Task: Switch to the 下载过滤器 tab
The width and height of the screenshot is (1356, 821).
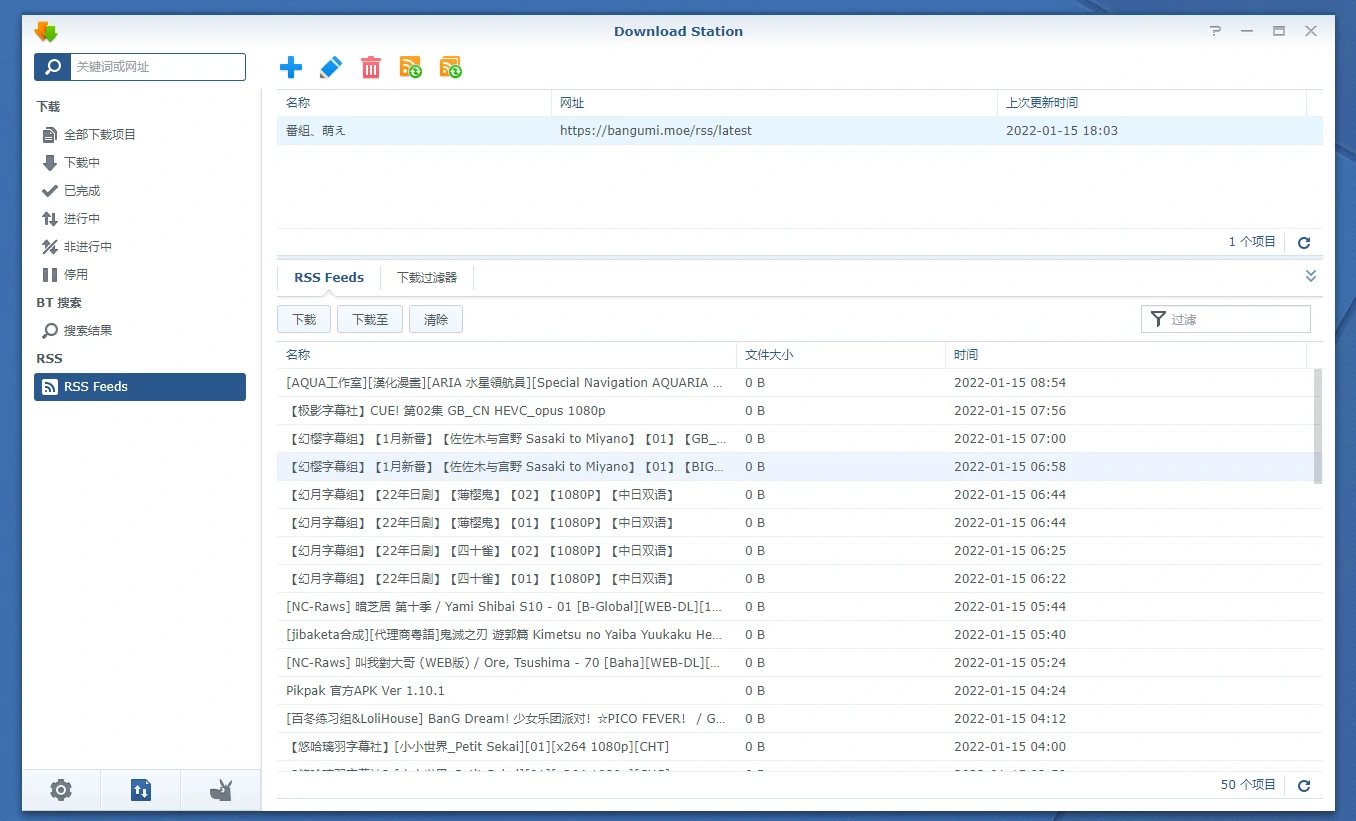Action: point(426,278)
